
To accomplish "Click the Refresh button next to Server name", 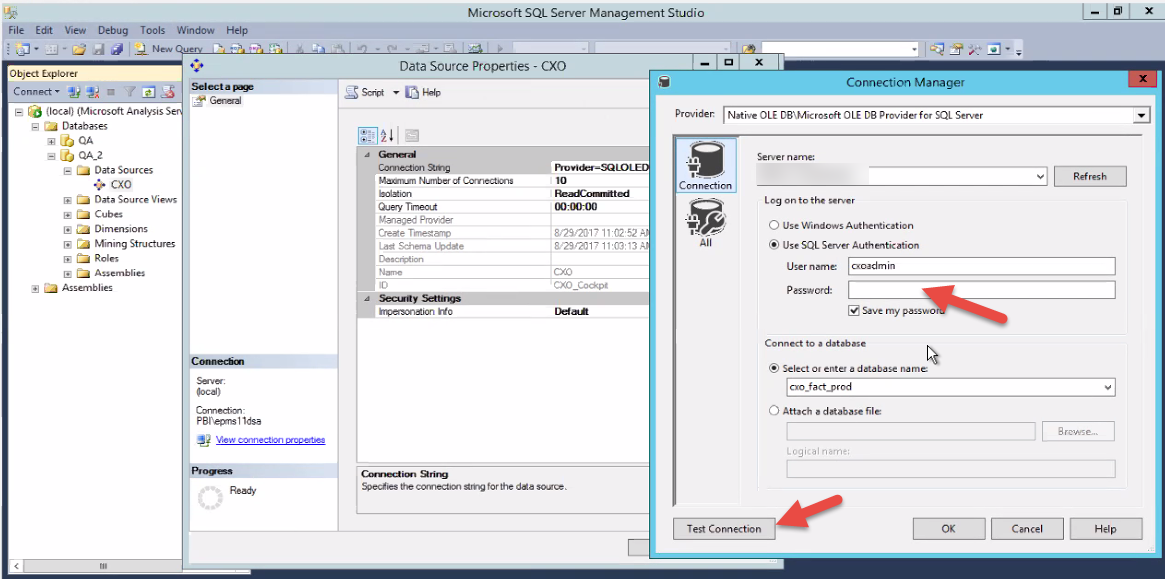I will click(1090, 177).
